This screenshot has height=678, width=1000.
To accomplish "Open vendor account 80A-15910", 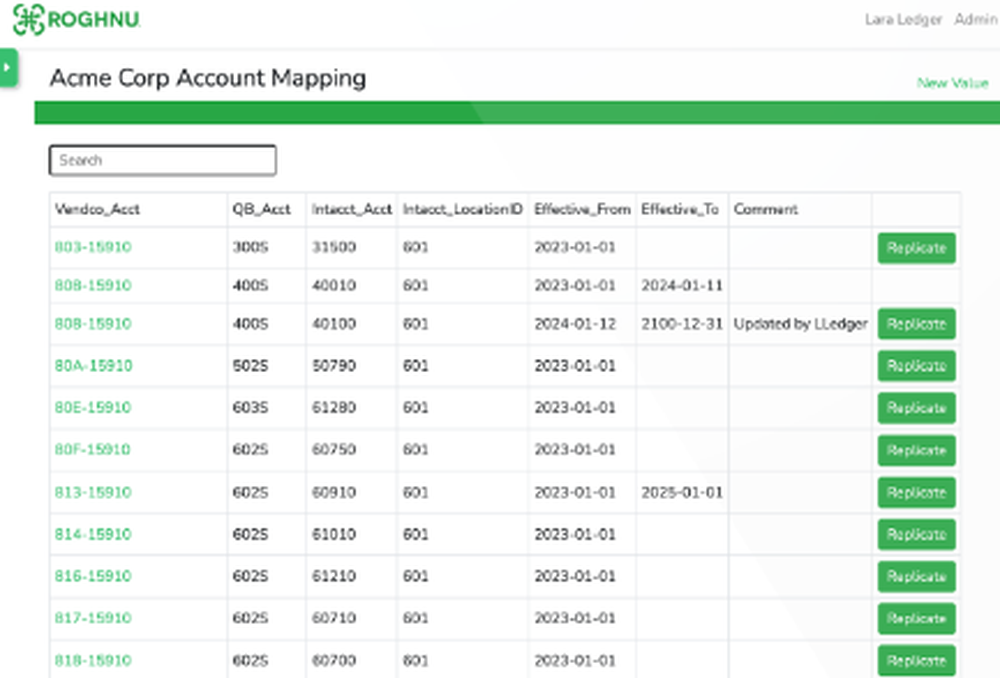I will [x=92, y=366].
